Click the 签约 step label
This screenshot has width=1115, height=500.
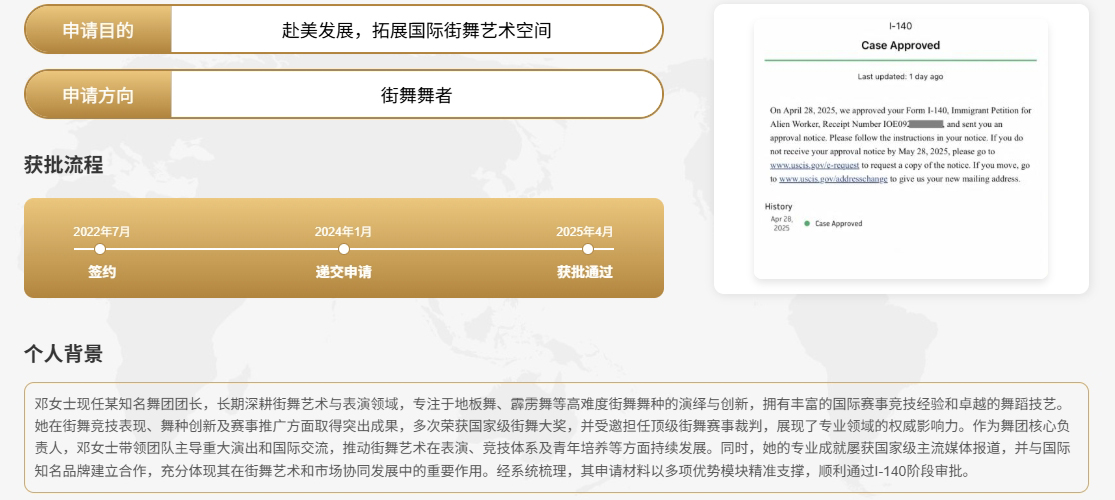(102, 272)
